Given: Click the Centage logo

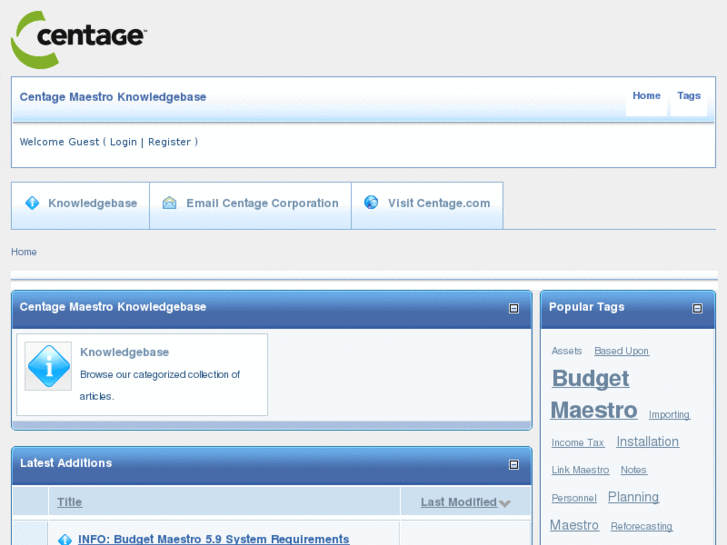Looking at the screenshot, I should (78, 40).
